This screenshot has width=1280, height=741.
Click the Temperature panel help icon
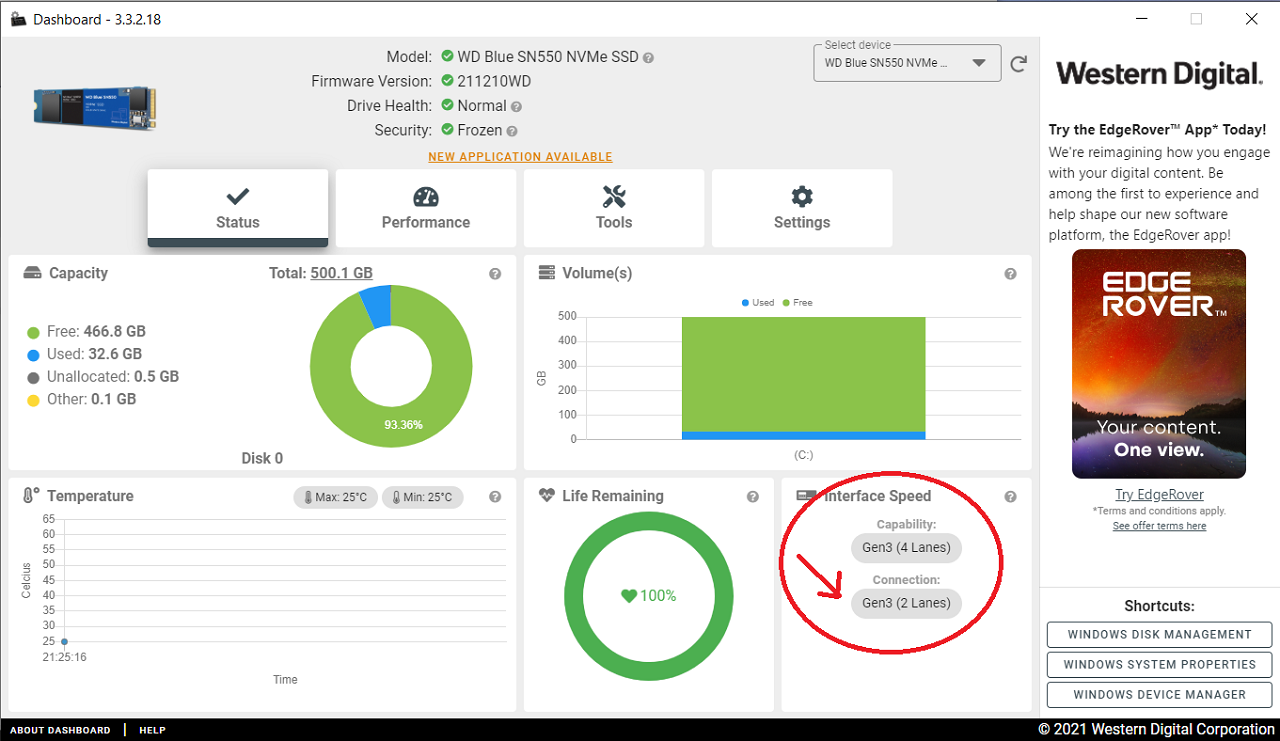click(495, 497)
